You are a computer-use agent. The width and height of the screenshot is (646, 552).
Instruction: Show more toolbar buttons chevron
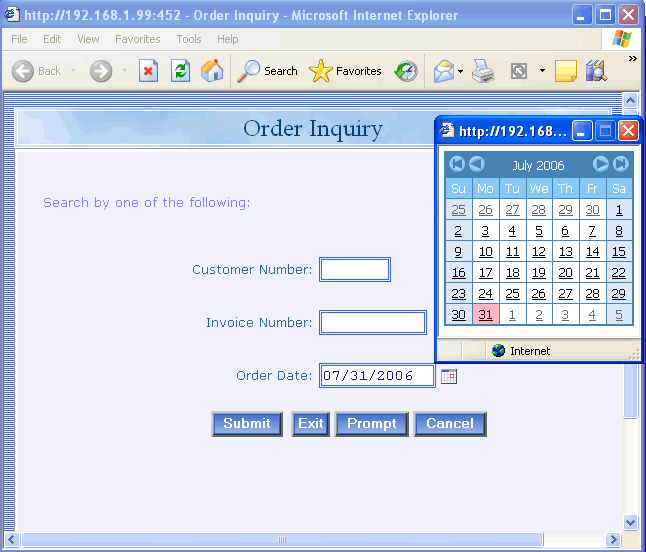pos(632,59)
